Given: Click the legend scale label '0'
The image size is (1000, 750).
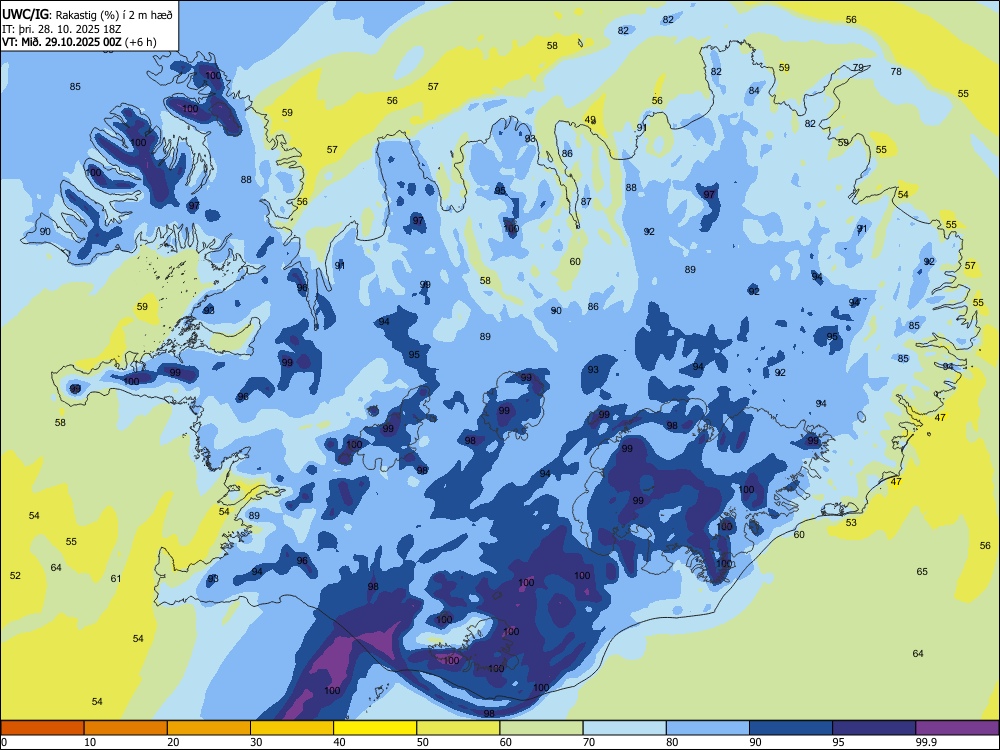Looking at the screenshot, I should 4,742.
